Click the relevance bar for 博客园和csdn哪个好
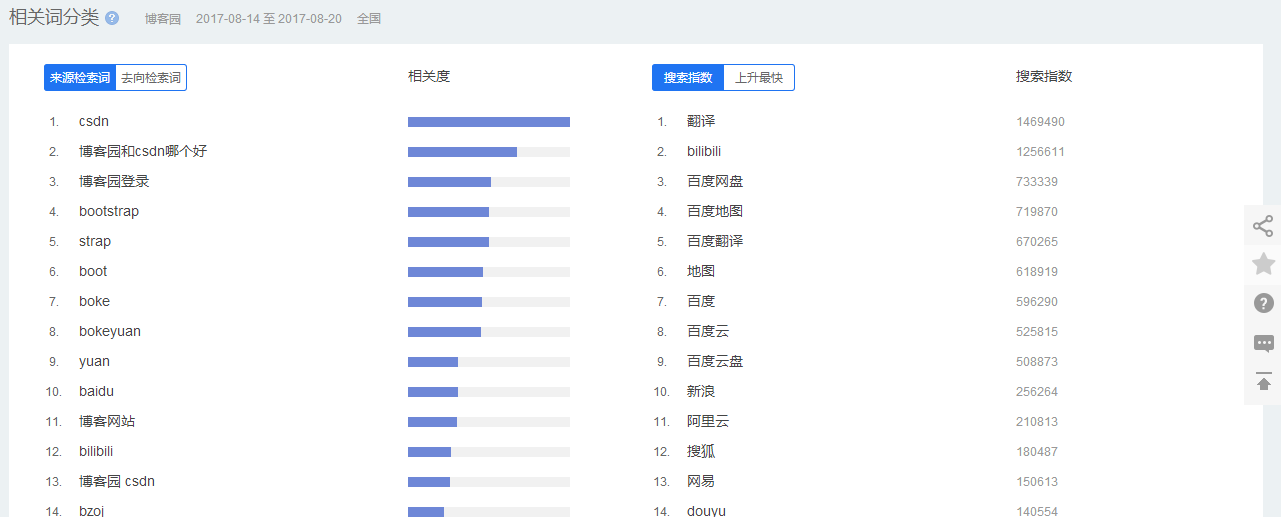 (489, 152)
